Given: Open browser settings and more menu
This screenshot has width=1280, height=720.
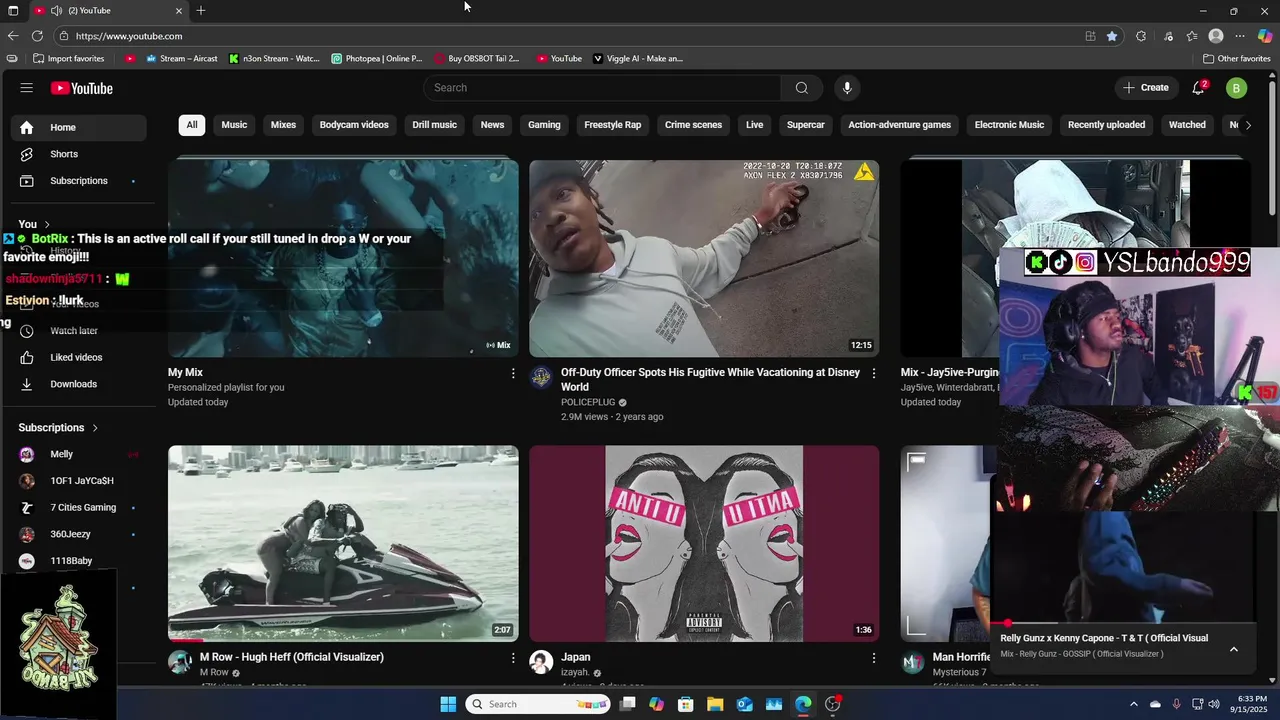Looking at the screenshot, I should coord(1241,36).
